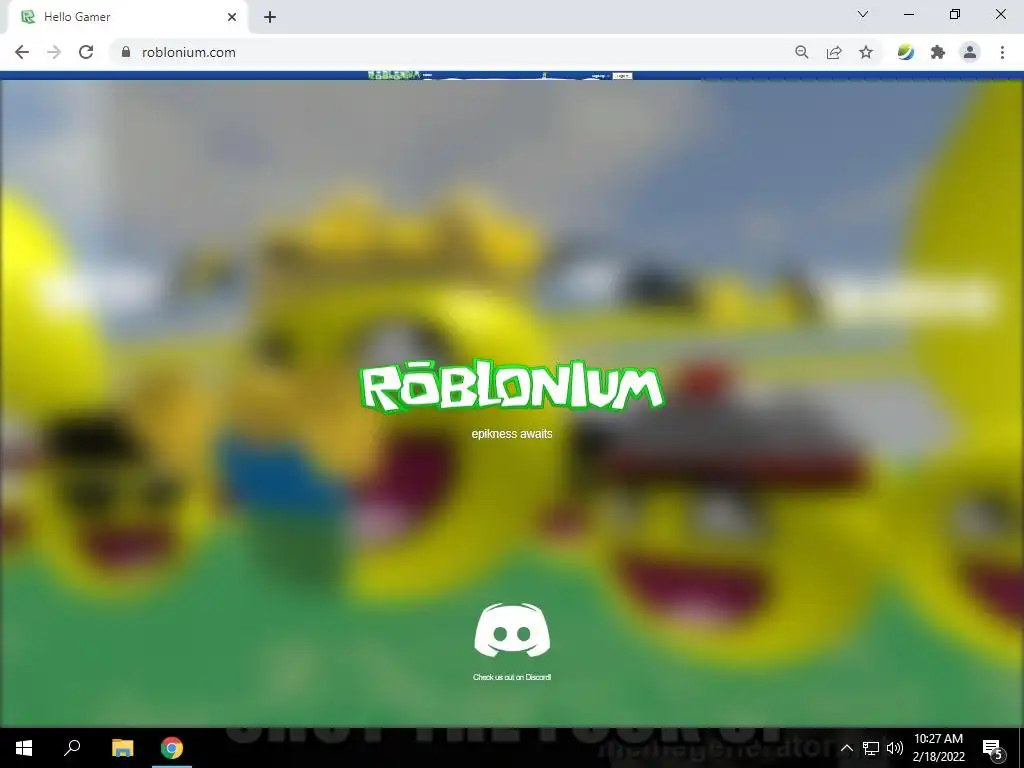Launch File Explorer from the taskbar

[x=122, y=748]
